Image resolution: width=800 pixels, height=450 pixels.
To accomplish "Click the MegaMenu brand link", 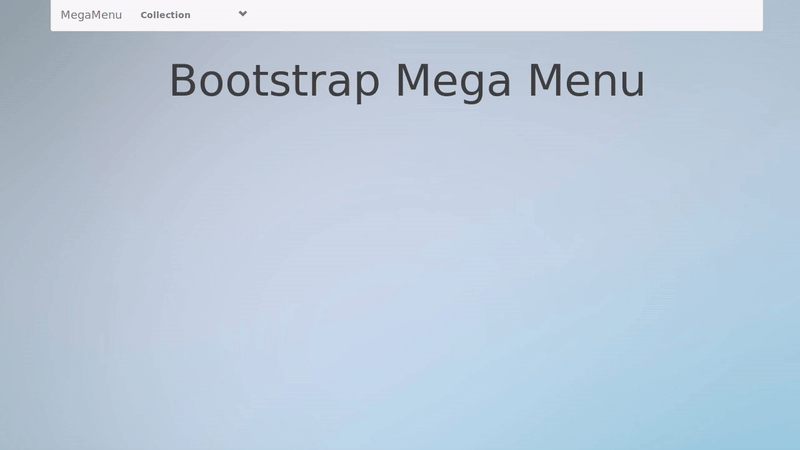I will pyautogui.click(x=91, y=15).
